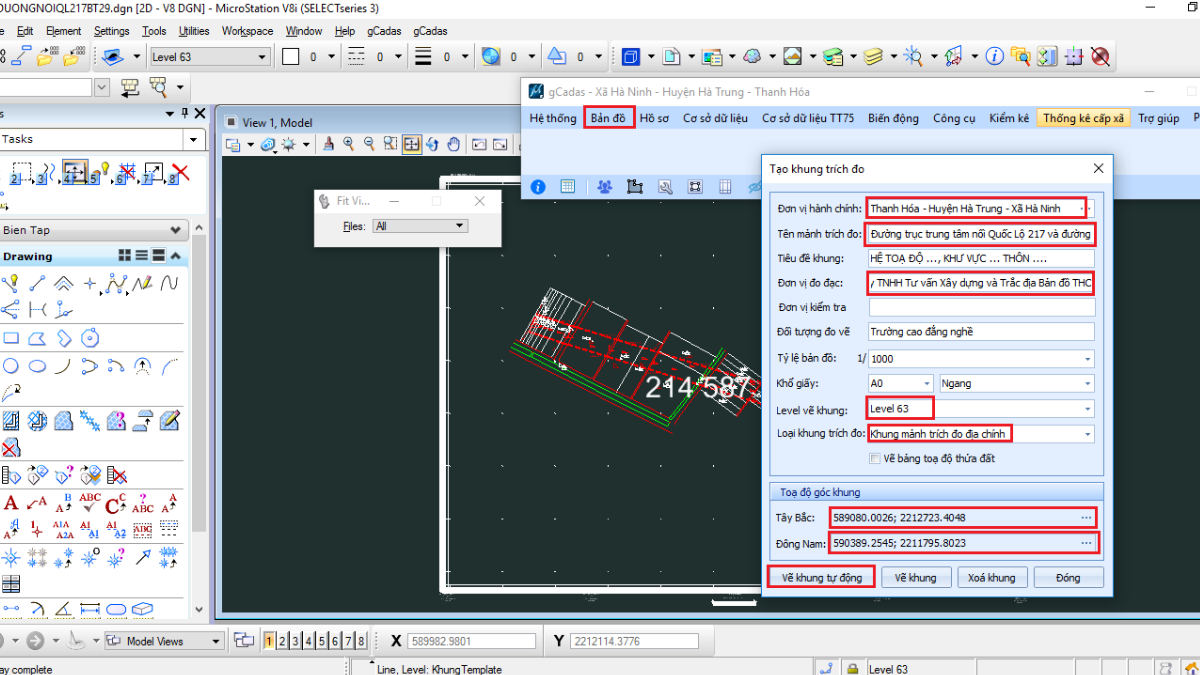Open the 'Bản đồ' gCadas menu
Viewport: 1200px width, 675px height.
608,118
